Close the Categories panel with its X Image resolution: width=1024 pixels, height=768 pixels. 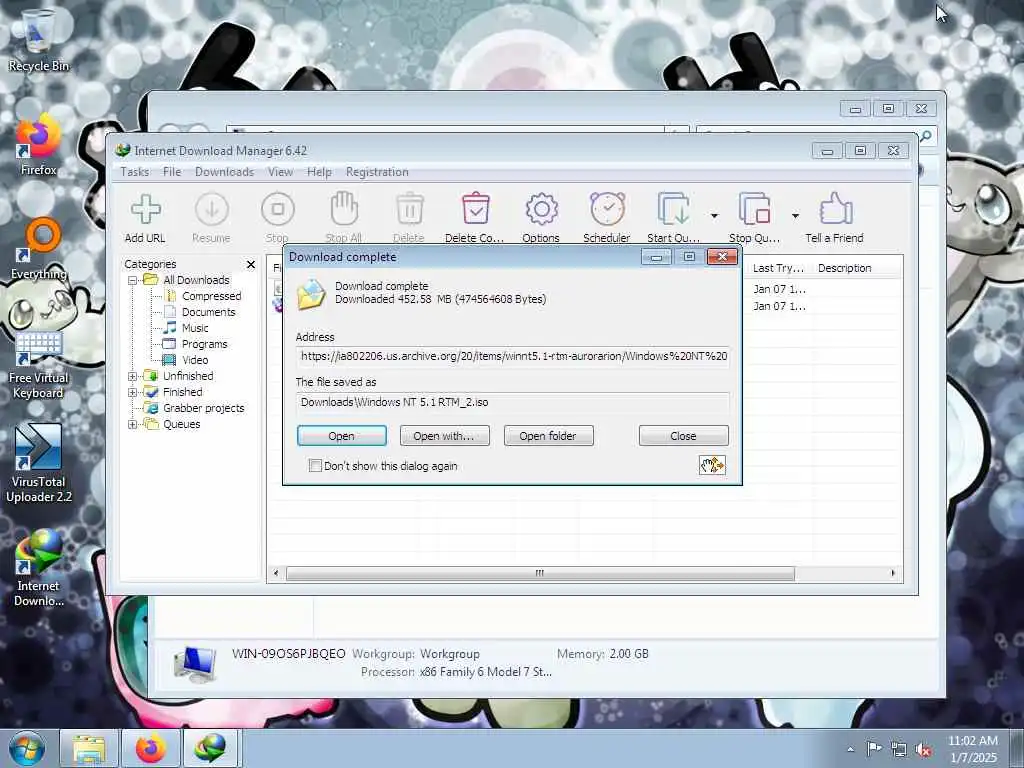(251, 264)
